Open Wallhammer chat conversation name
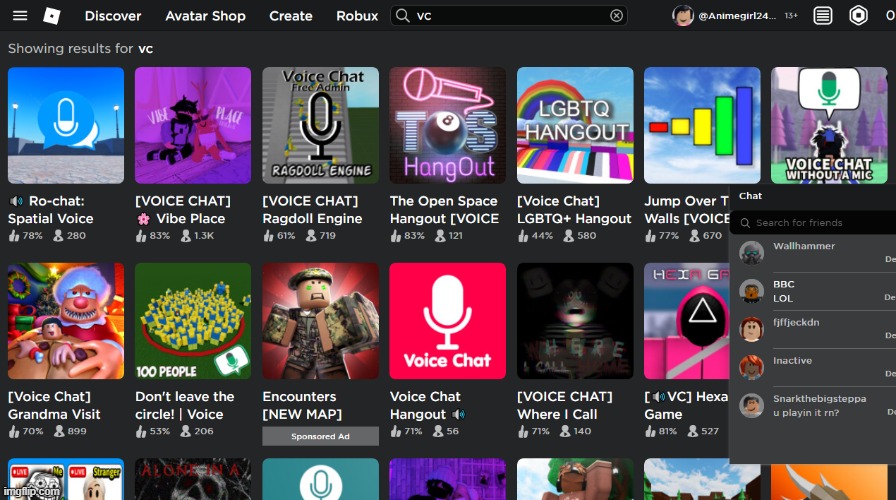 pos(804,246)
